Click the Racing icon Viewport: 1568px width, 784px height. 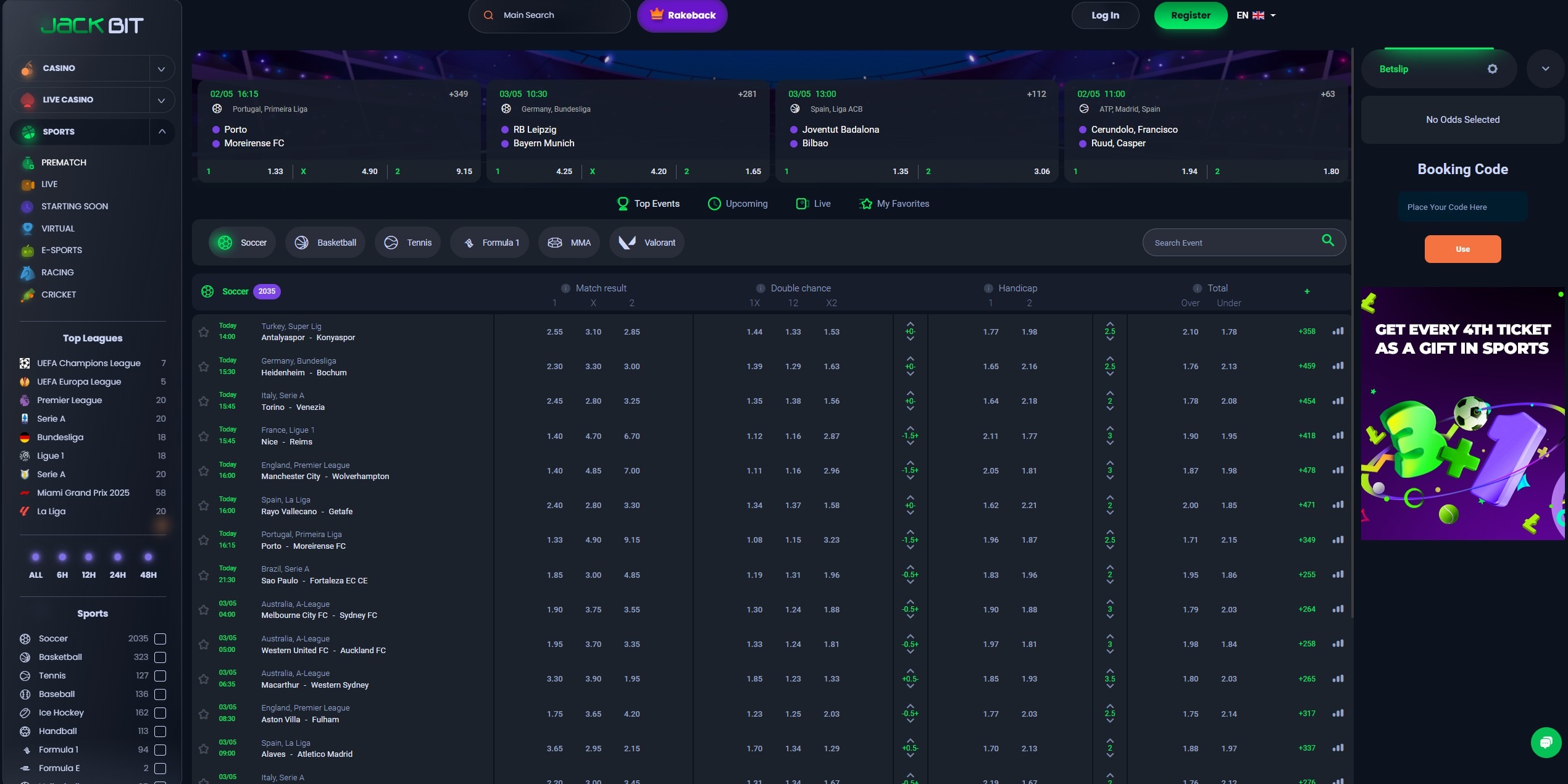[x=28, y=273]
